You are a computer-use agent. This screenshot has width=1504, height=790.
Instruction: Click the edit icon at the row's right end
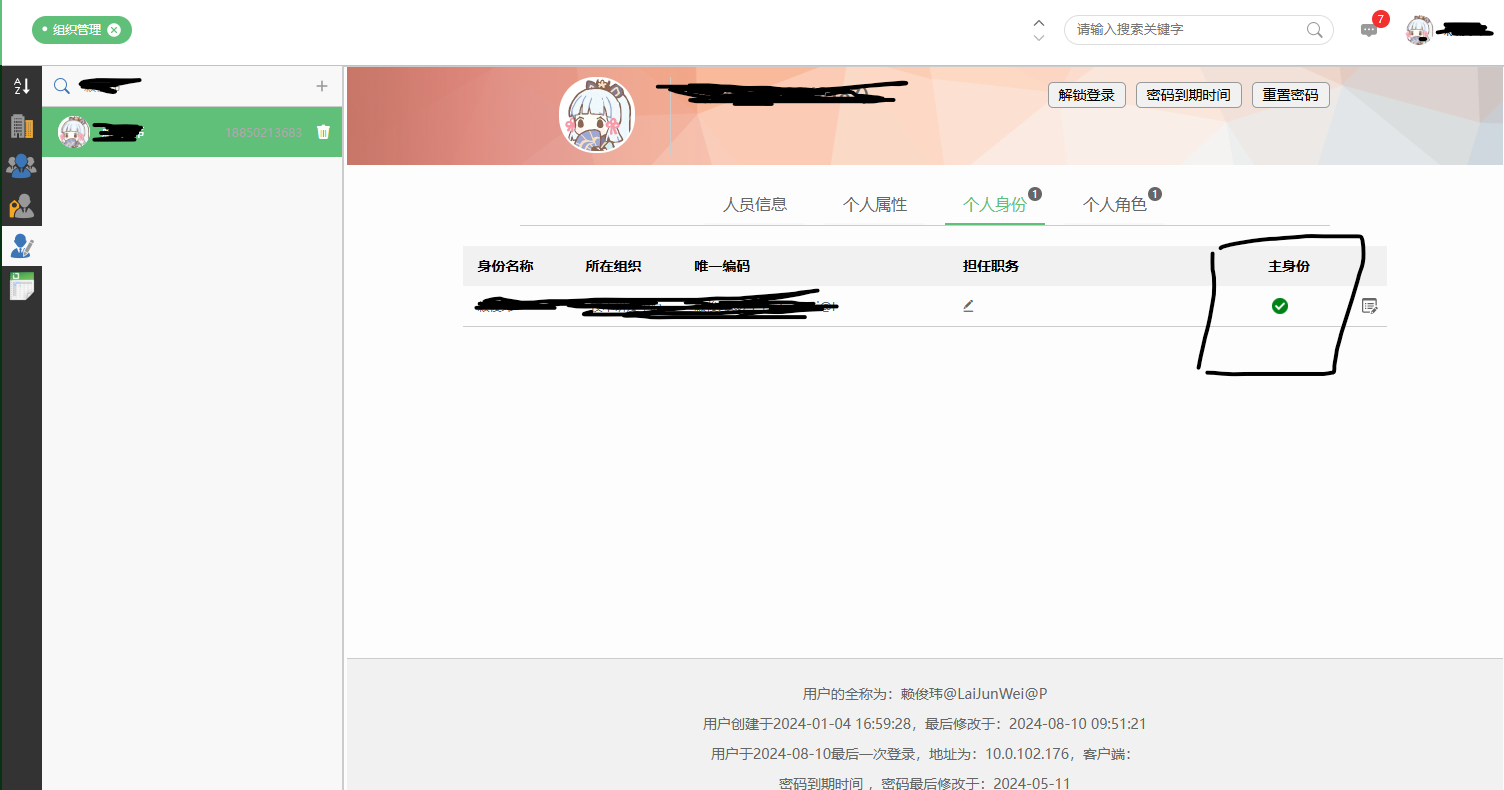click(x=1370, y=306)
